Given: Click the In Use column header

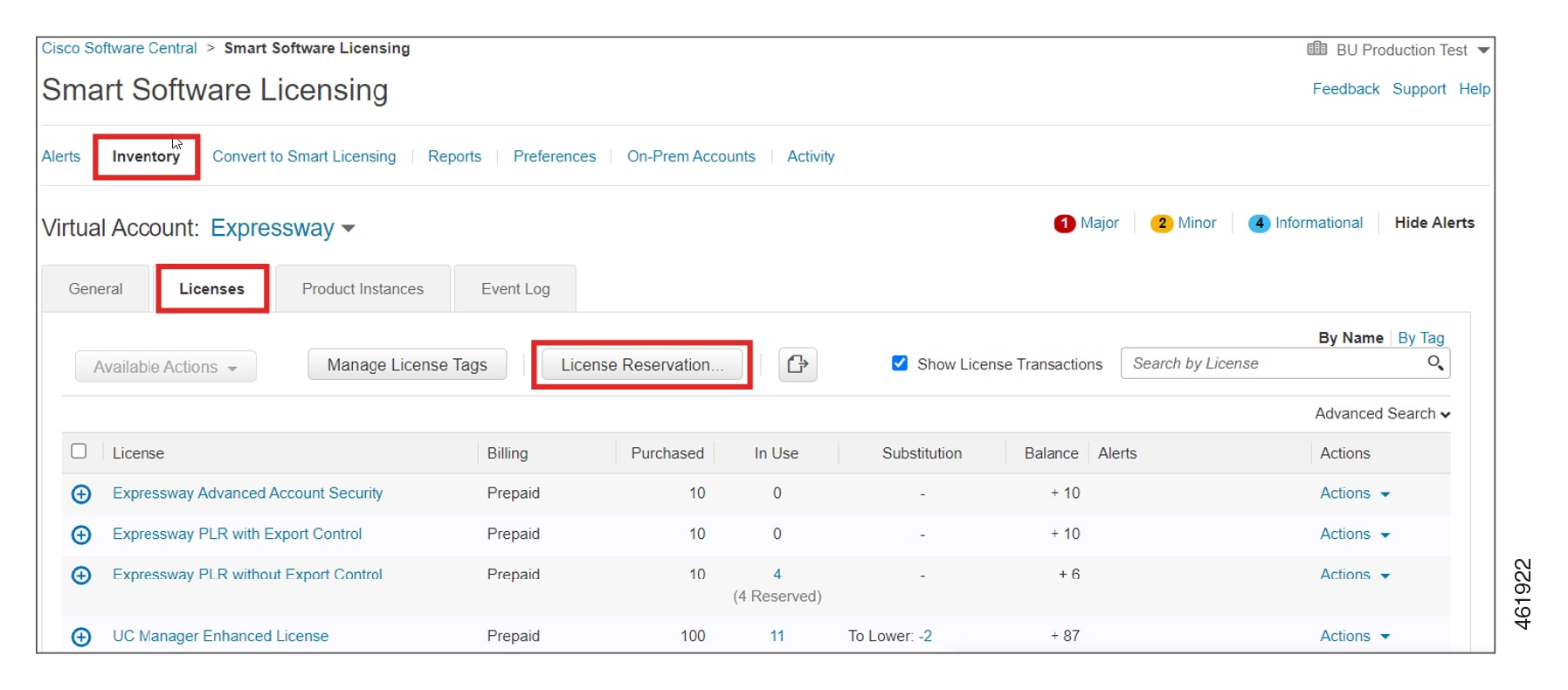Looking at the screenshot, I should click(777, 453).
